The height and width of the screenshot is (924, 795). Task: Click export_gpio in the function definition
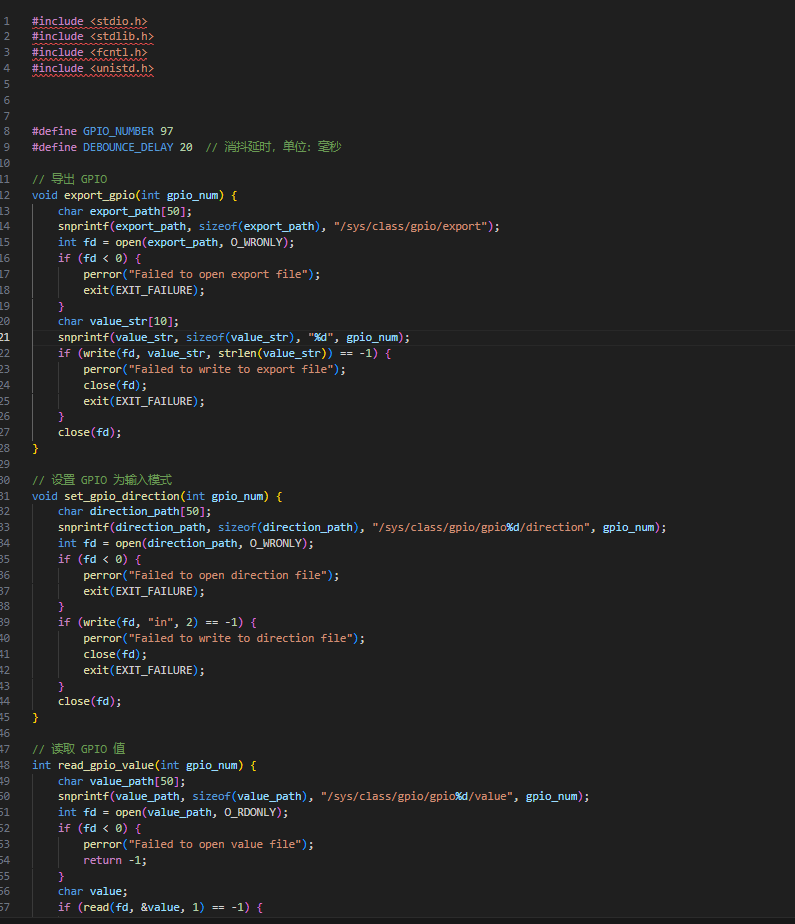(97, 195)
